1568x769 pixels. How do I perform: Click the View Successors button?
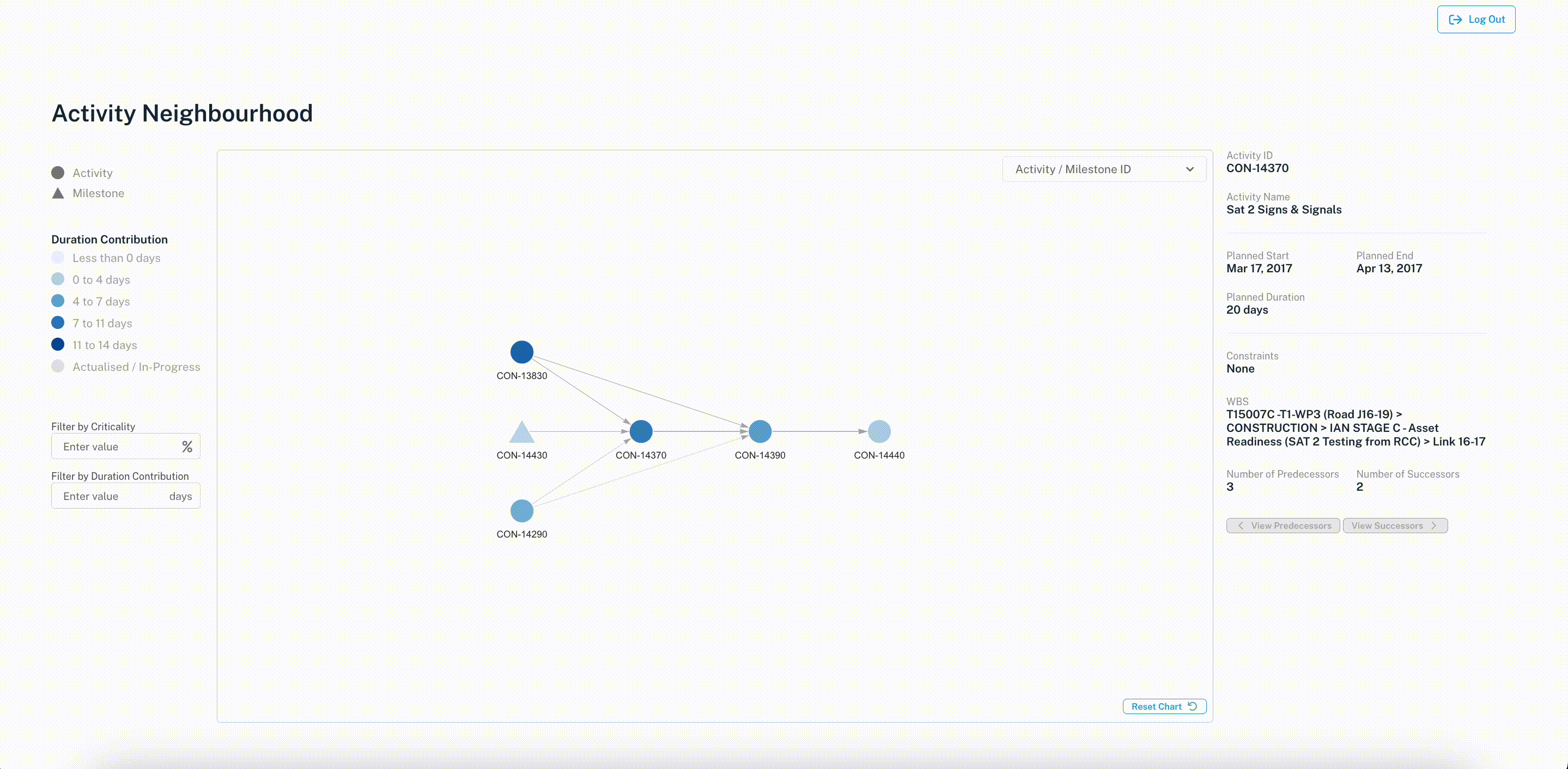point(1395,526)
